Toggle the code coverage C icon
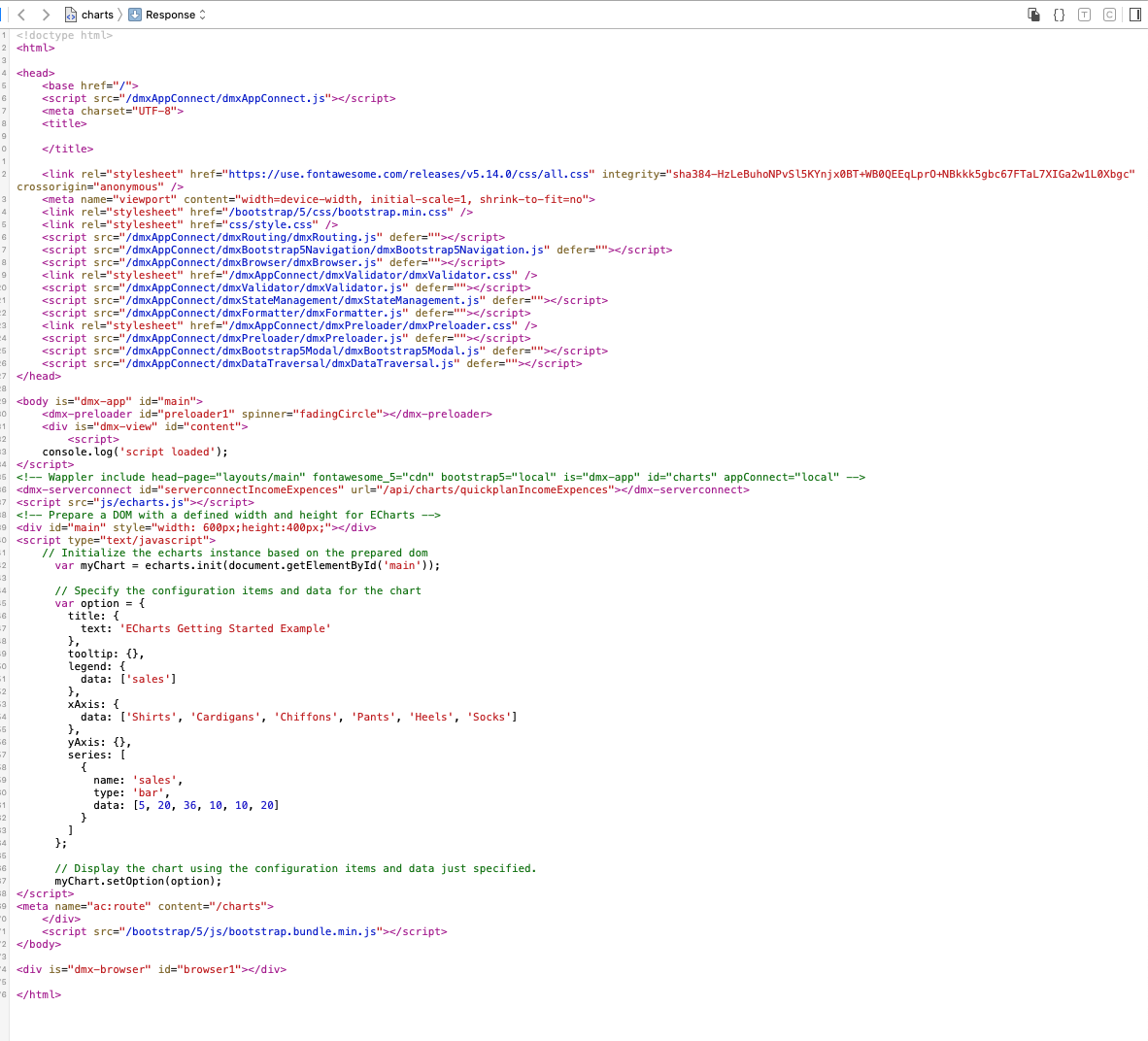 tap(1109, 15)
